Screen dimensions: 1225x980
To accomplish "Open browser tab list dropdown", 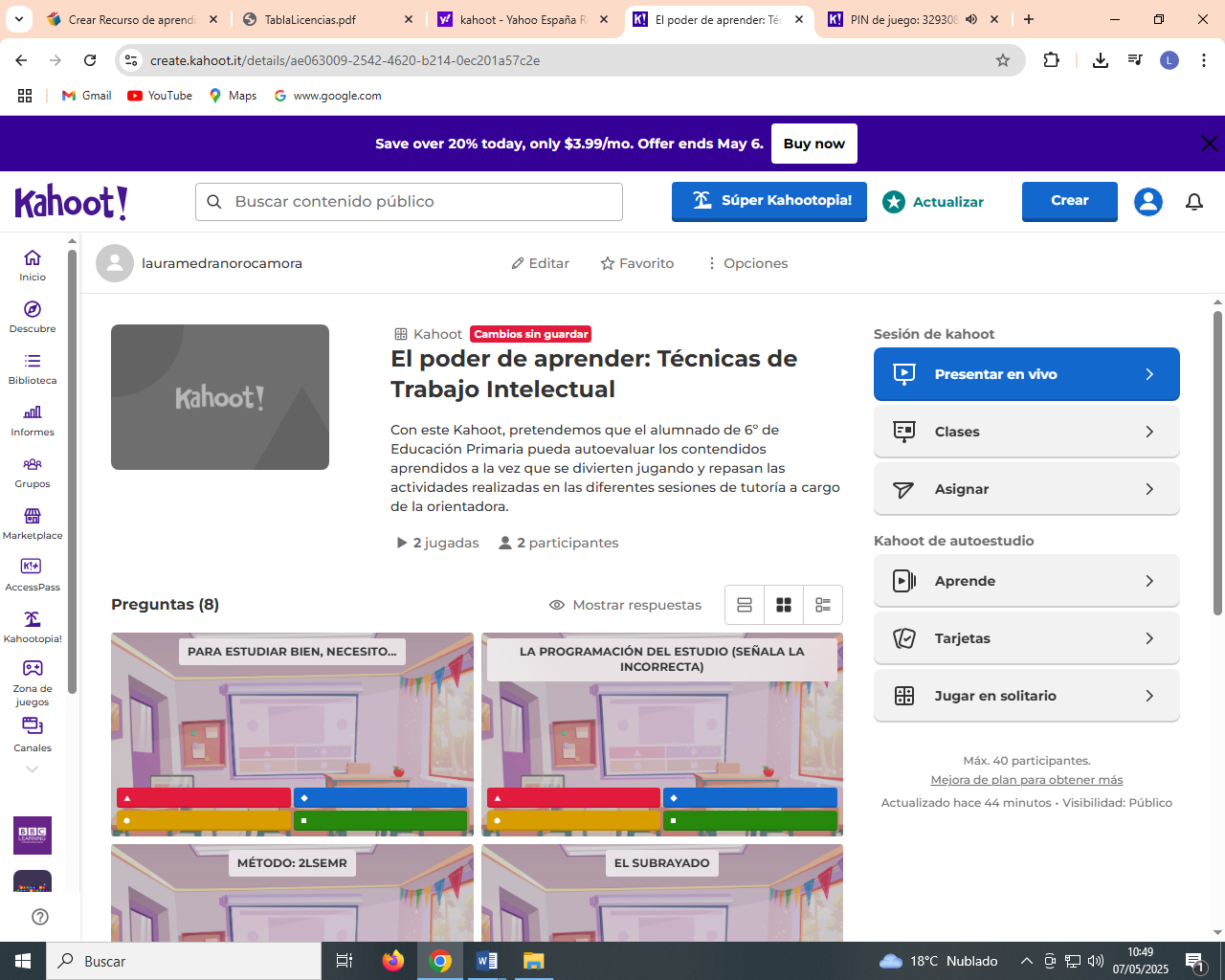I will tap(19, 19).
